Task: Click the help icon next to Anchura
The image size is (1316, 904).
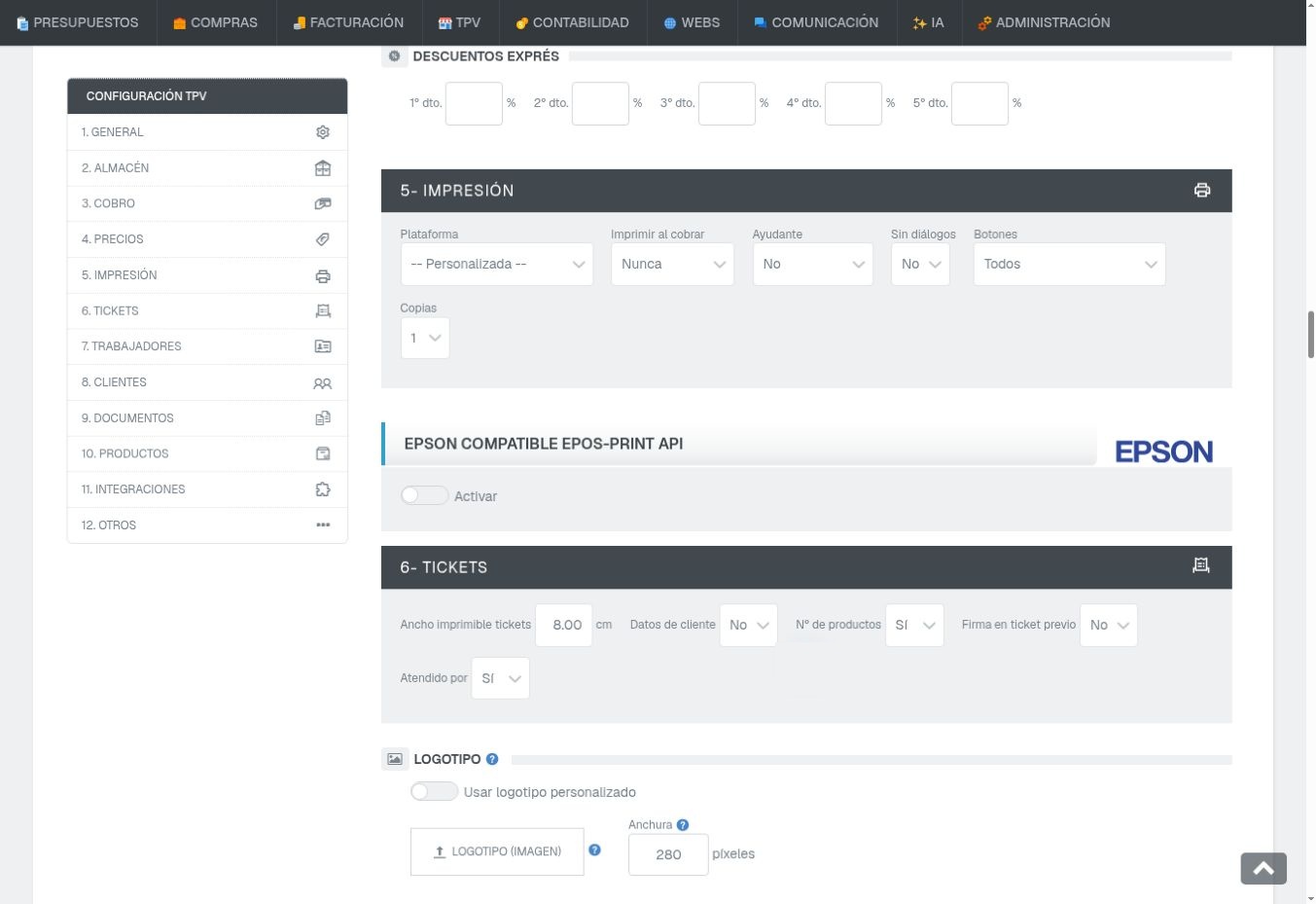Action: point(683,825)
